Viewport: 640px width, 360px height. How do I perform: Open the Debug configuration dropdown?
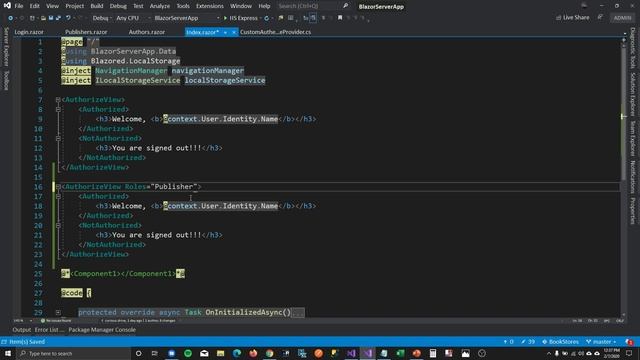[102, 18]
